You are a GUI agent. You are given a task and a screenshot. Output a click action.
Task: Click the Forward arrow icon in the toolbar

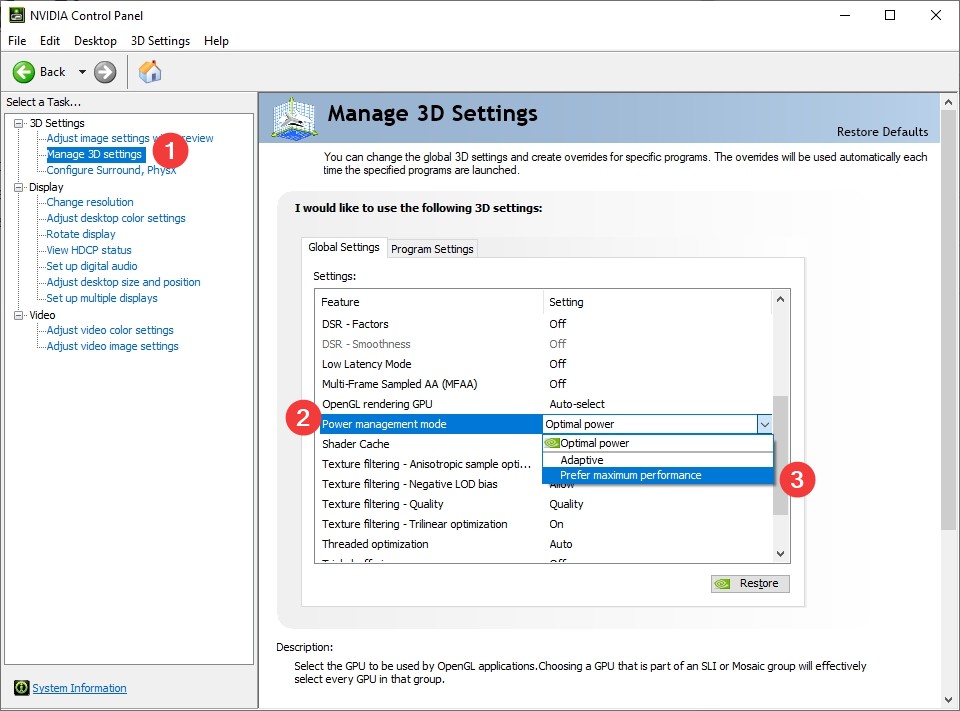point(105,72)
